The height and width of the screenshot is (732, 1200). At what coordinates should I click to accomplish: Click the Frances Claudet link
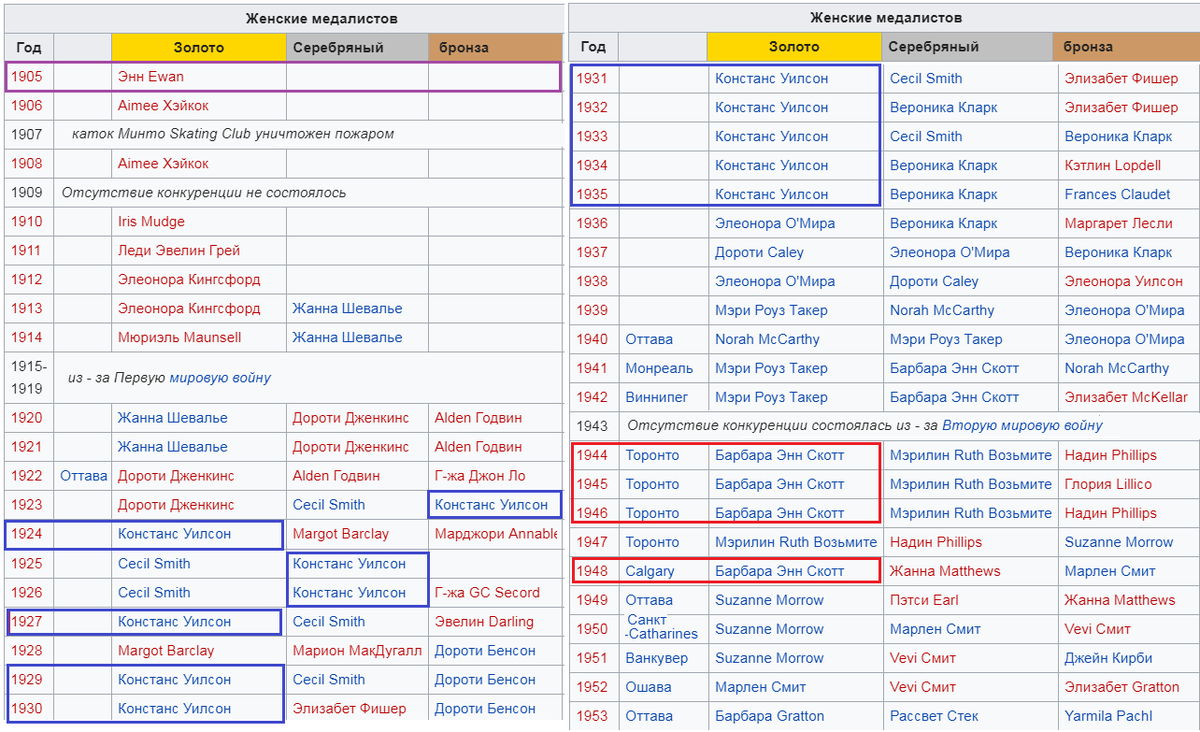tap(1117, 194)
